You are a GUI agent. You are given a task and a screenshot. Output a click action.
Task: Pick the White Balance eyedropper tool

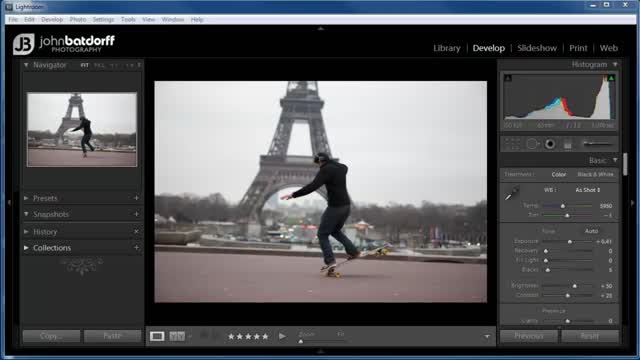511,193
